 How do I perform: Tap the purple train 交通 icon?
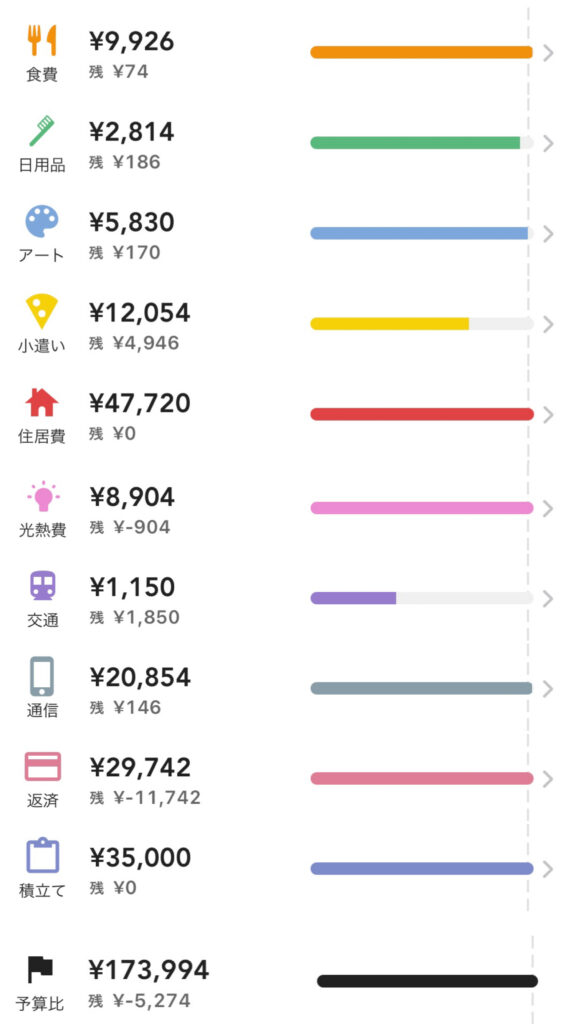point(43,586)
